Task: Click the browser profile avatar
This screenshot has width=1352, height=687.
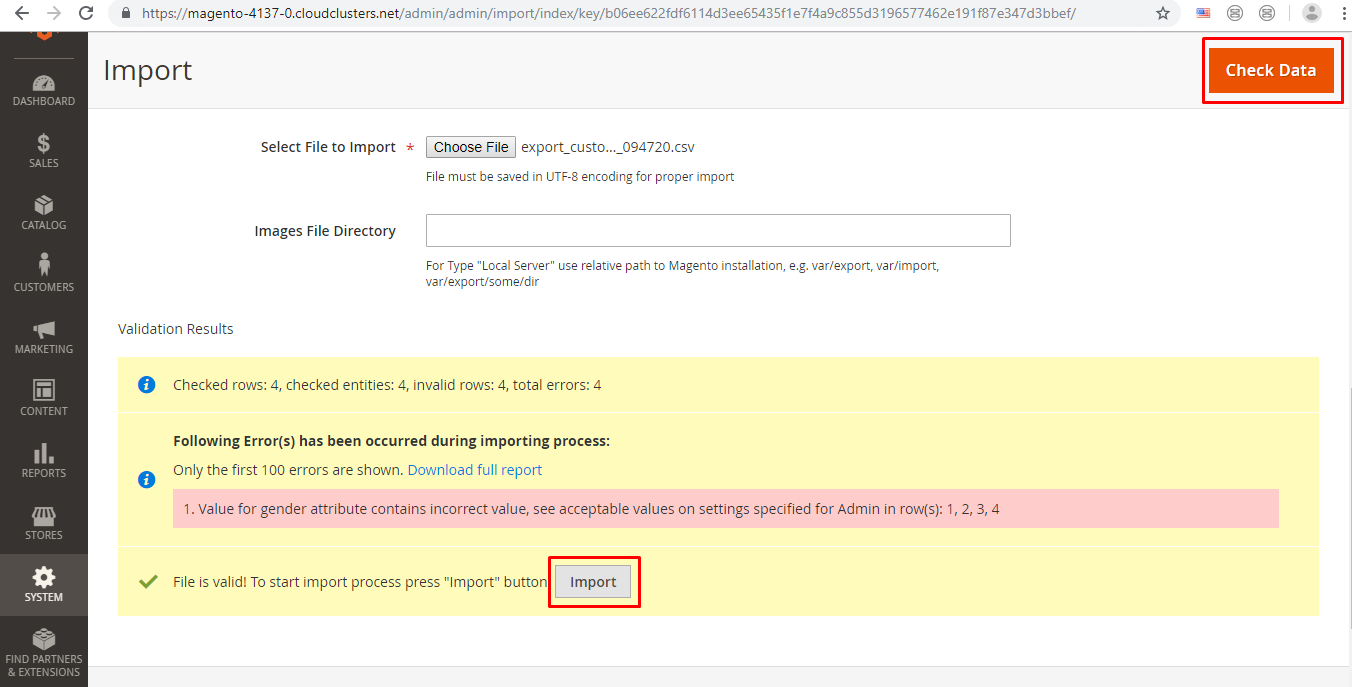Action: pyautogui.click(x=1311, y=14)
